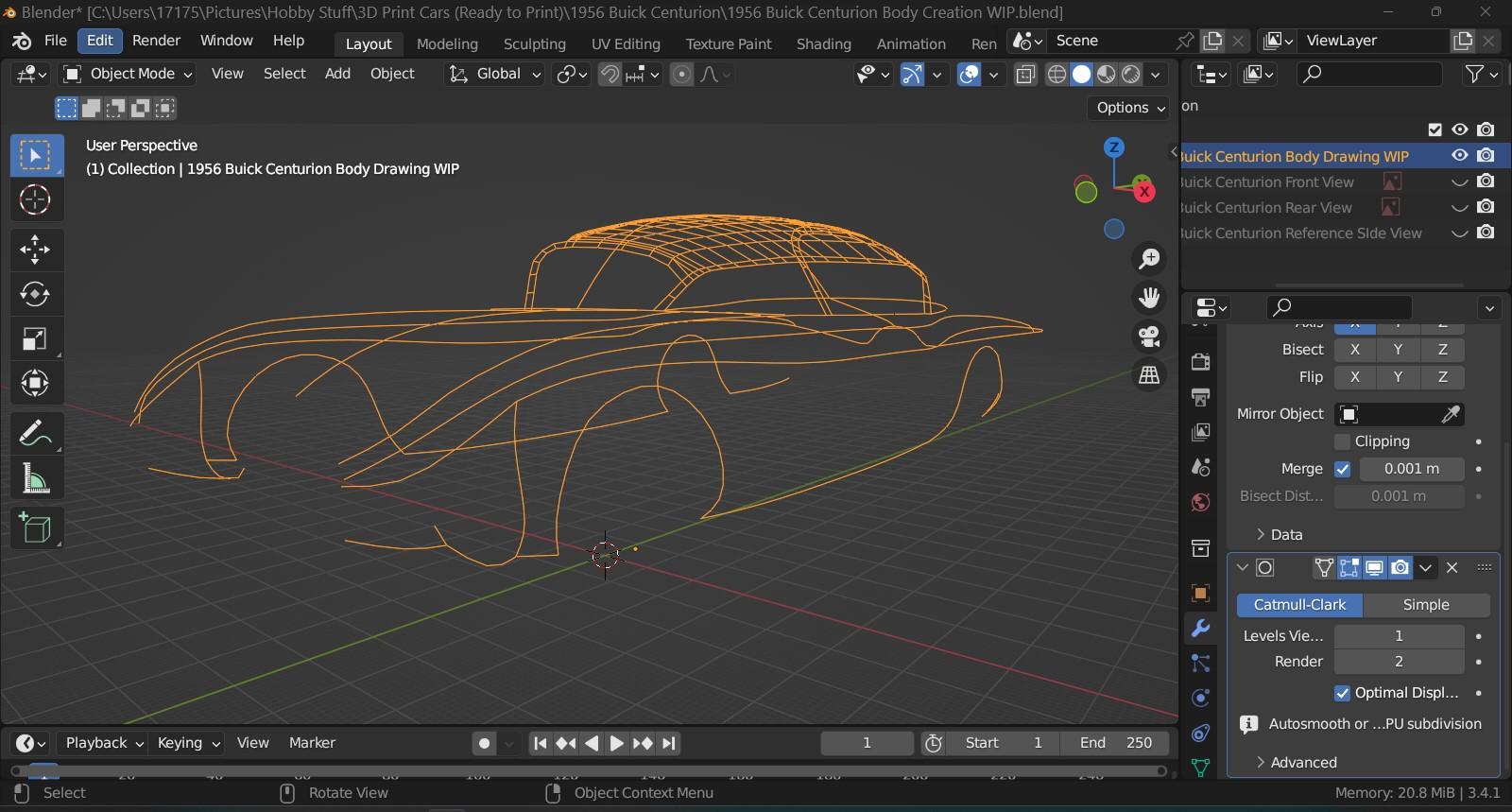Jump to the end frame
1512x812 pixels.
point(669,743)
